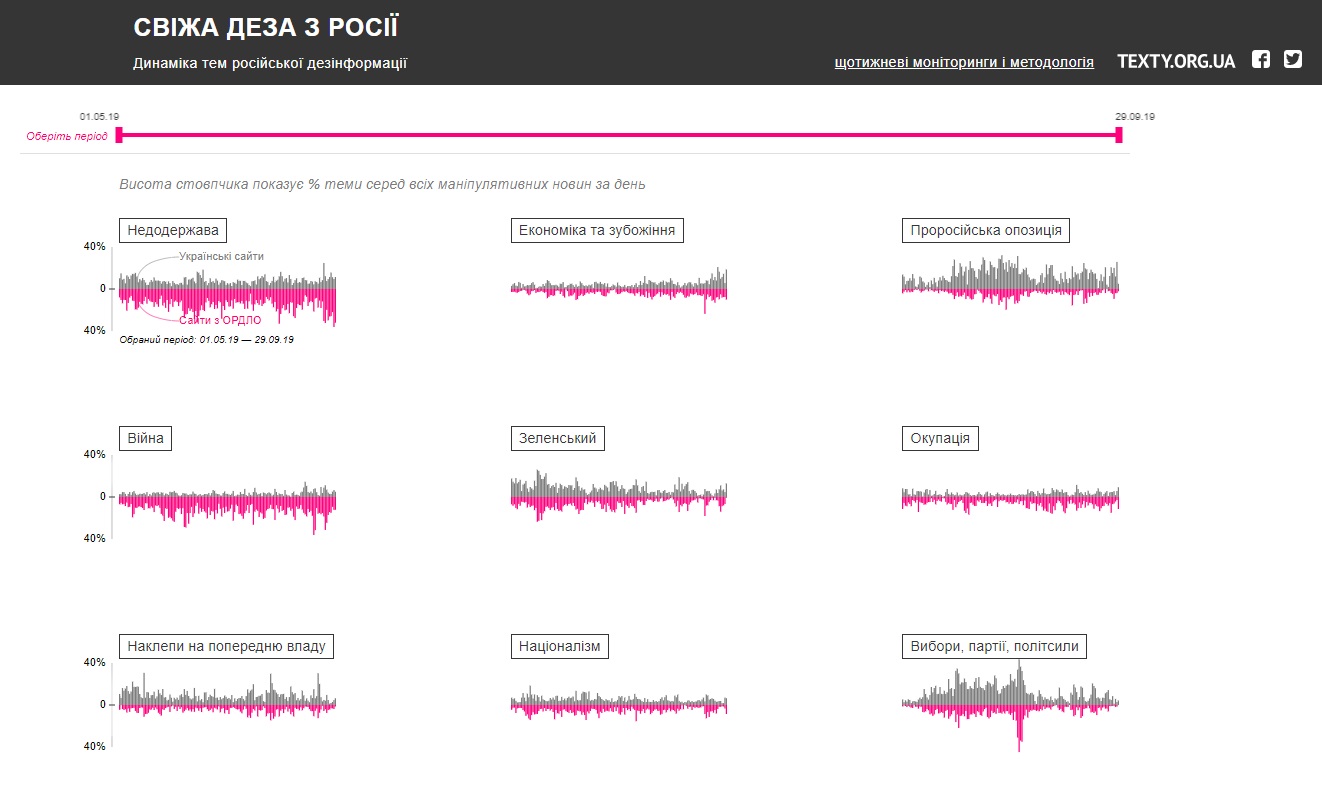Viewport: 1322px width, 790px height.
Task: Click the left date range slider handle
Action: click(119, 135)
